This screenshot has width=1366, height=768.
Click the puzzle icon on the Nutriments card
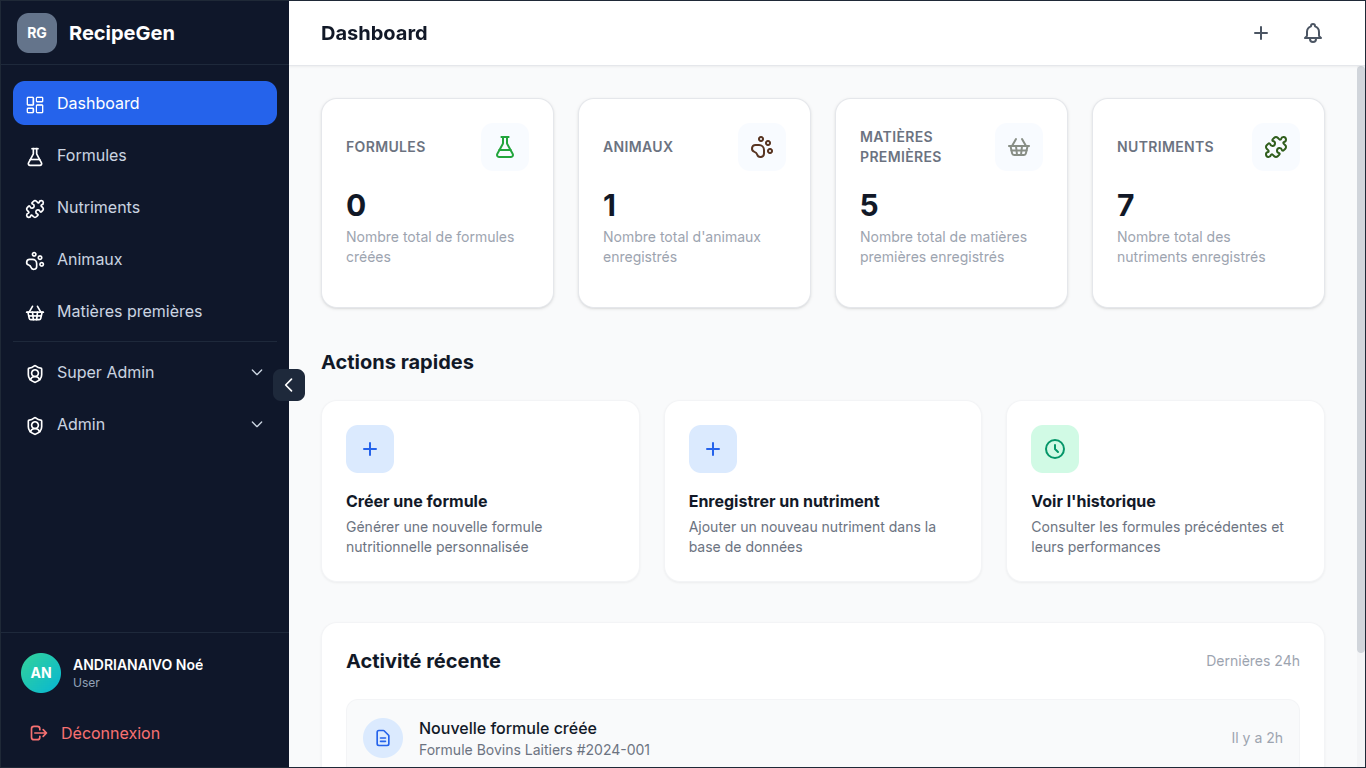click(1275, 146)
